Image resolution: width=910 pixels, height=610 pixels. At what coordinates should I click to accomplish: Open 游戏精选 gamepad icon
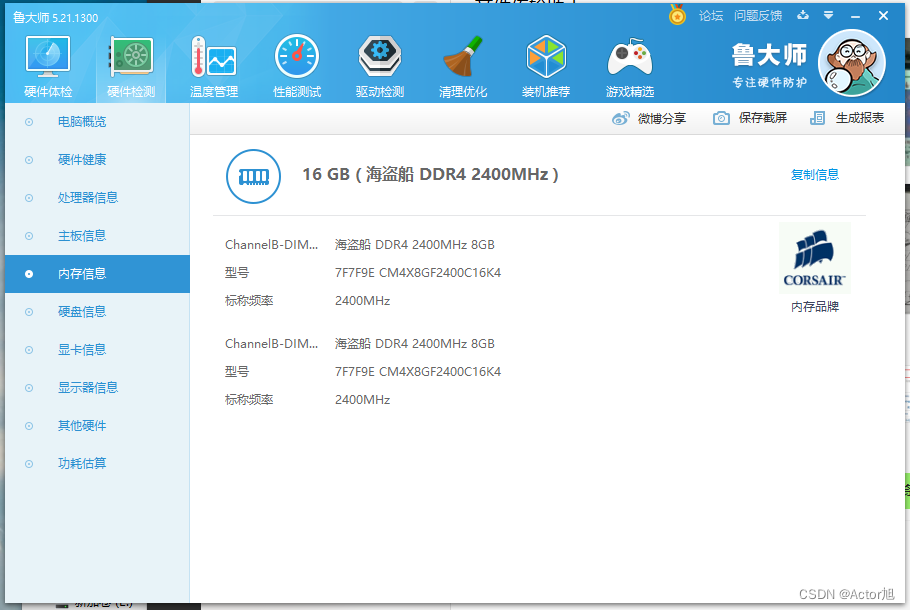630,66
